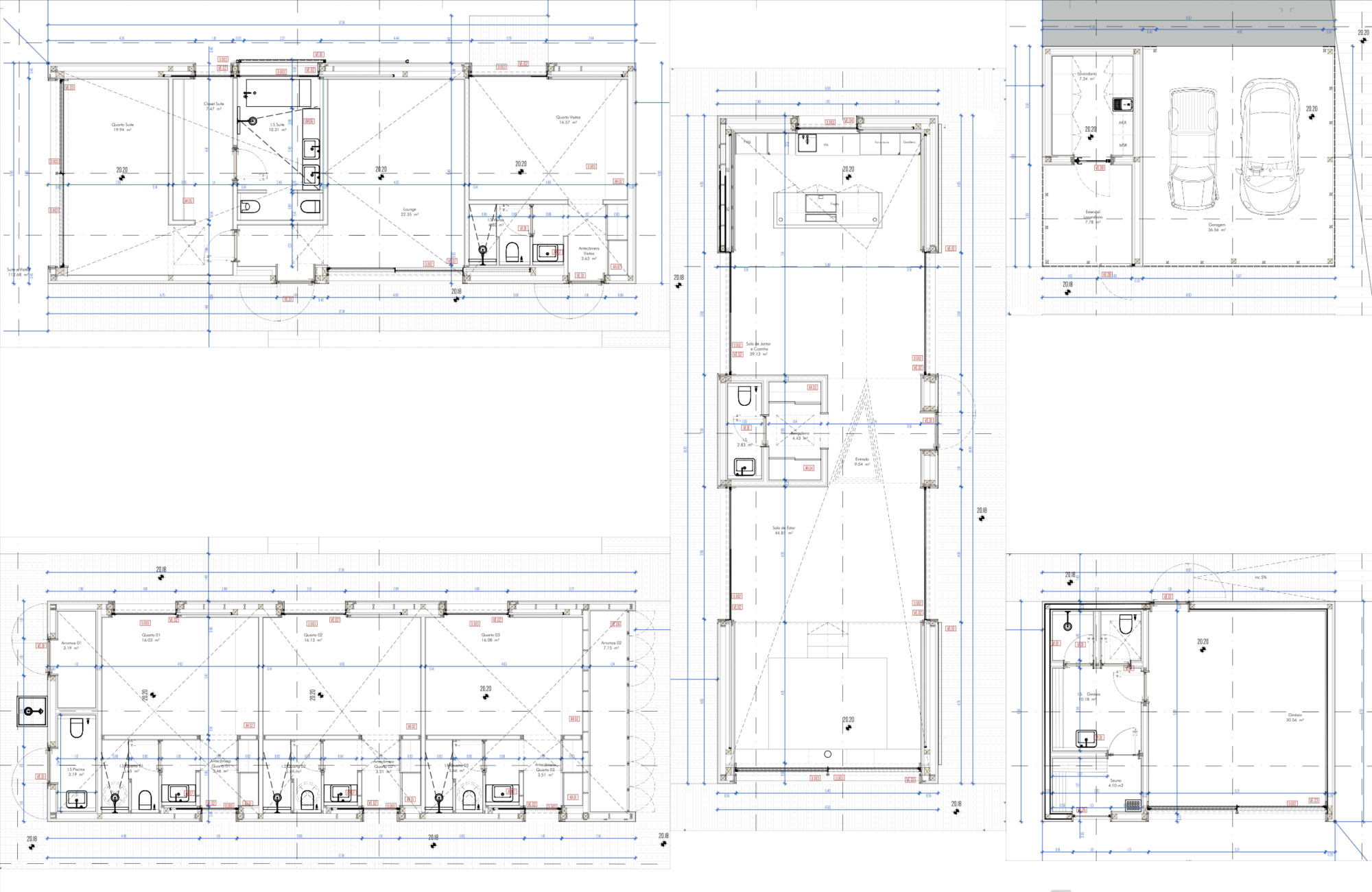The height and width of the screenshot is (892, 1372).
Task: Select the Lounge 22.35 m² label
Action: pos(409,212)
